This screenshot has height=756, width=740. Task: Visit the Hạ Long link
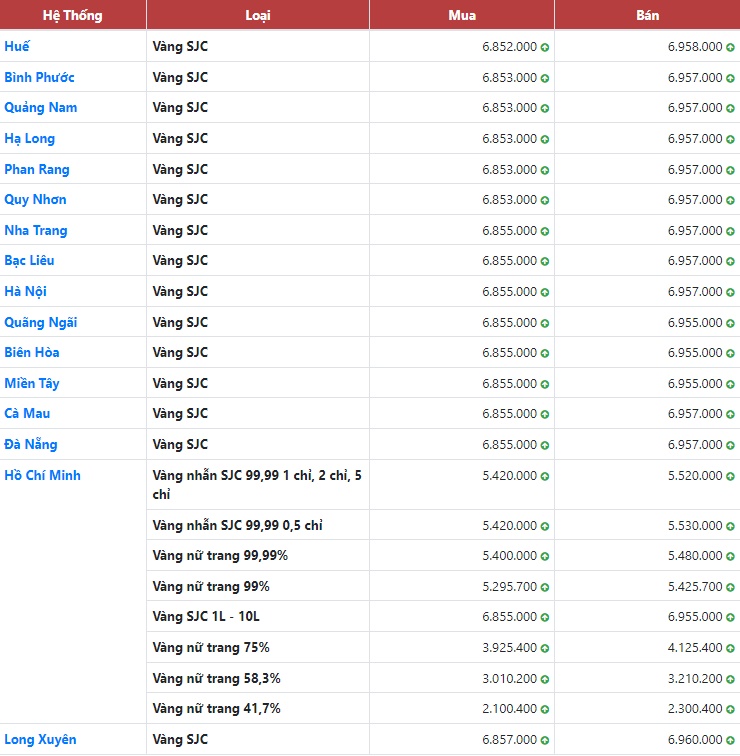point(30,138)
